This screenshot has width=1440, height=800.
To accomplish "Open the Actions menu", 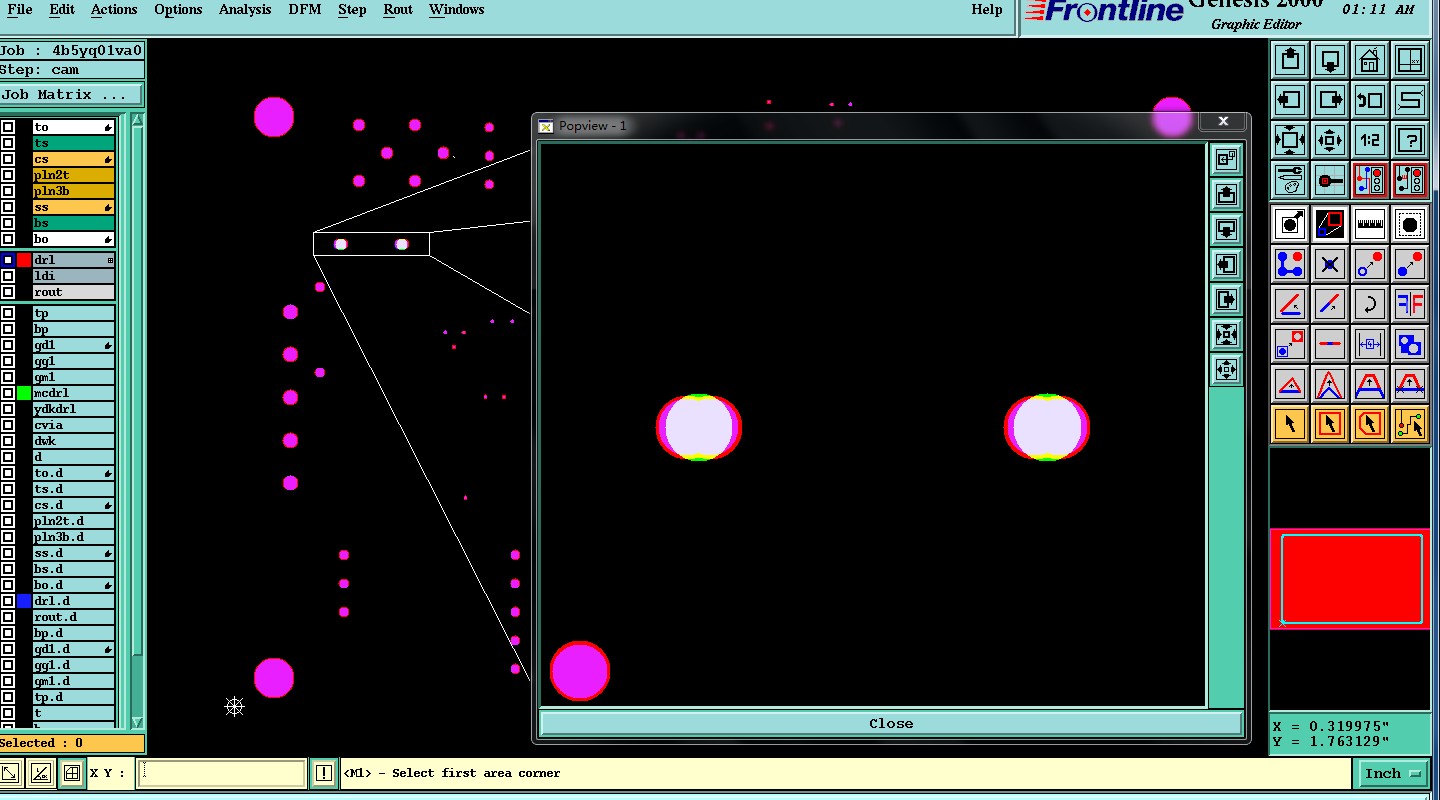I will point(114,10).
